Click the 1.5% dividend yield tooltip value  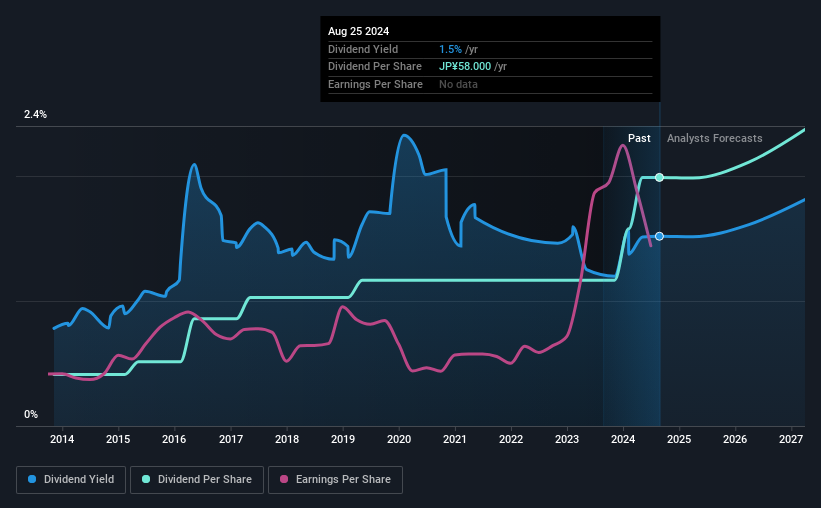click(450, 49)
